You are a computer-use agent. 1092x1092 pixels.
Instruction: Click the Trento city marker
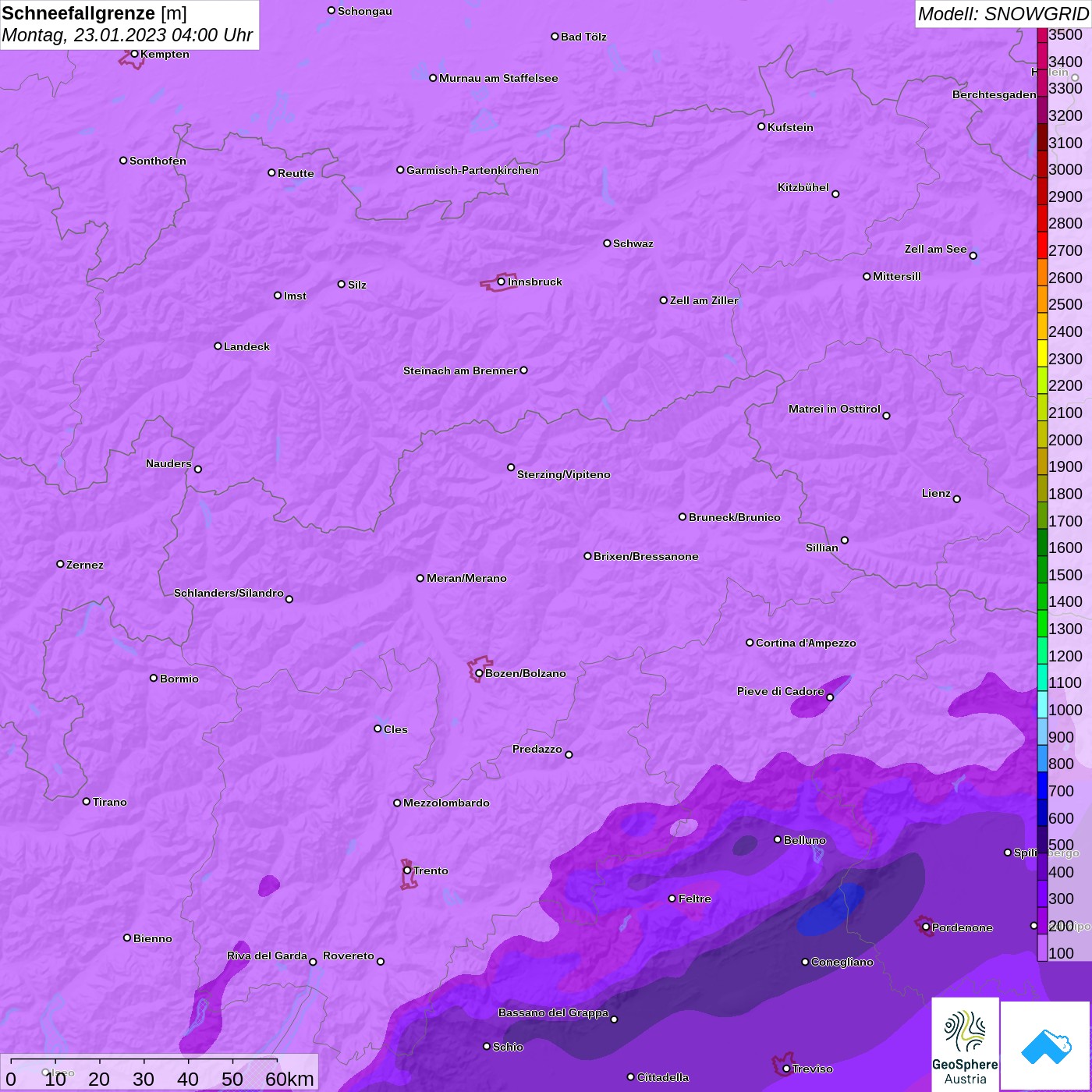point(407,870)
